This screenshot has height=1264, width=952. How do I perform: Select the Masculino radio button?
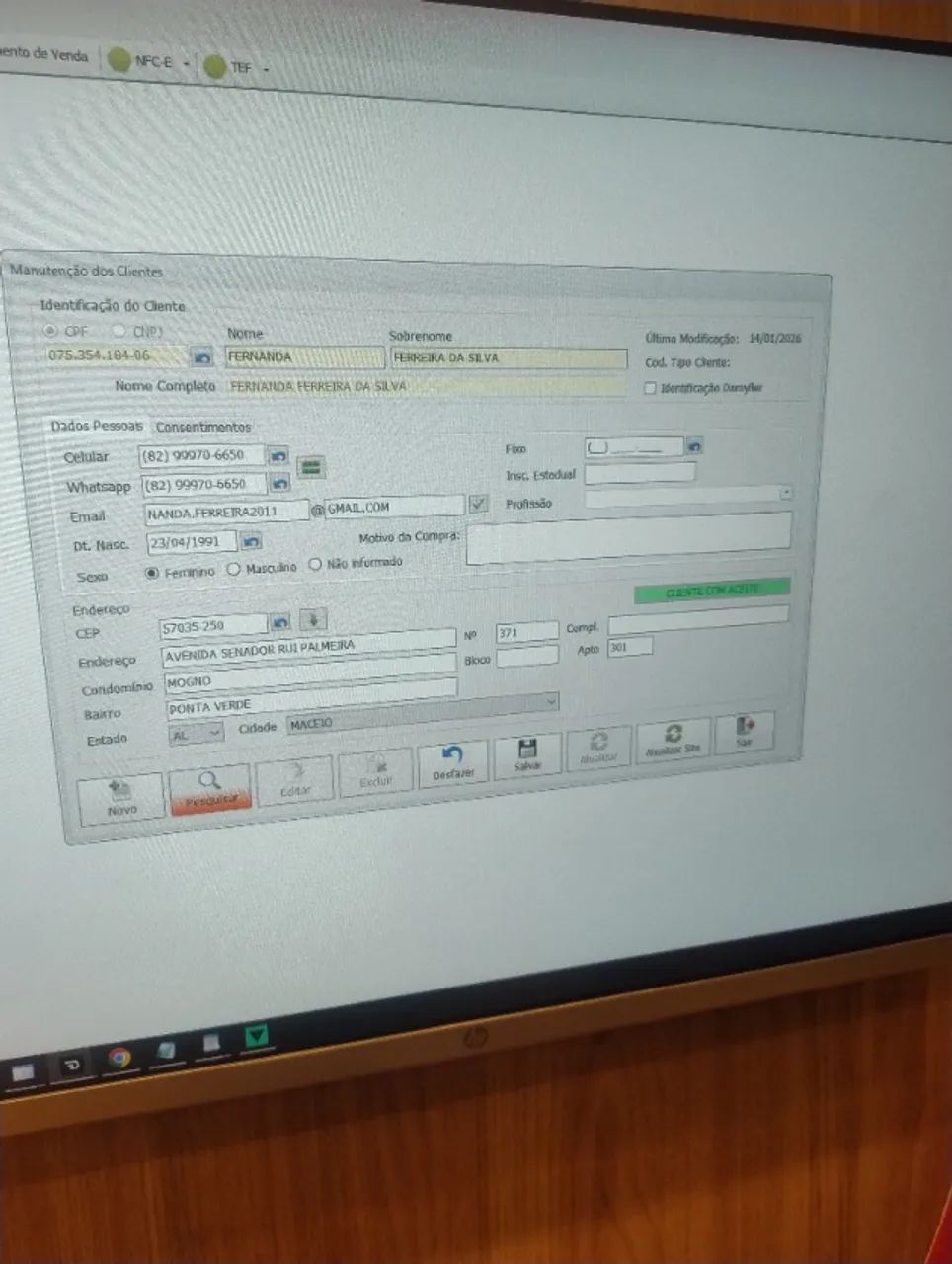click(x=234, y=569)
